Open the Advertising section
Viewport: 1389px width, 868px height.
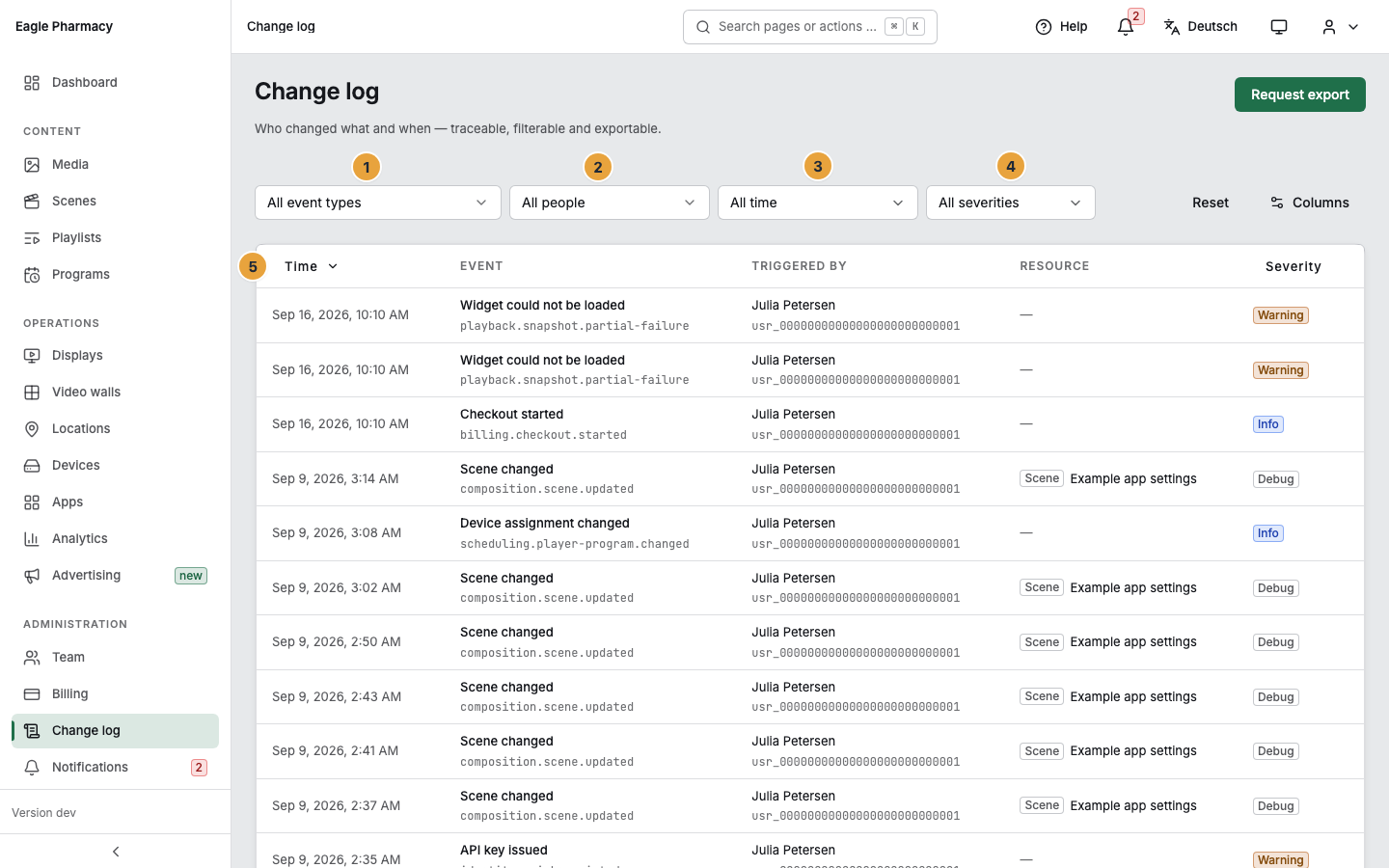coord(115,576)
